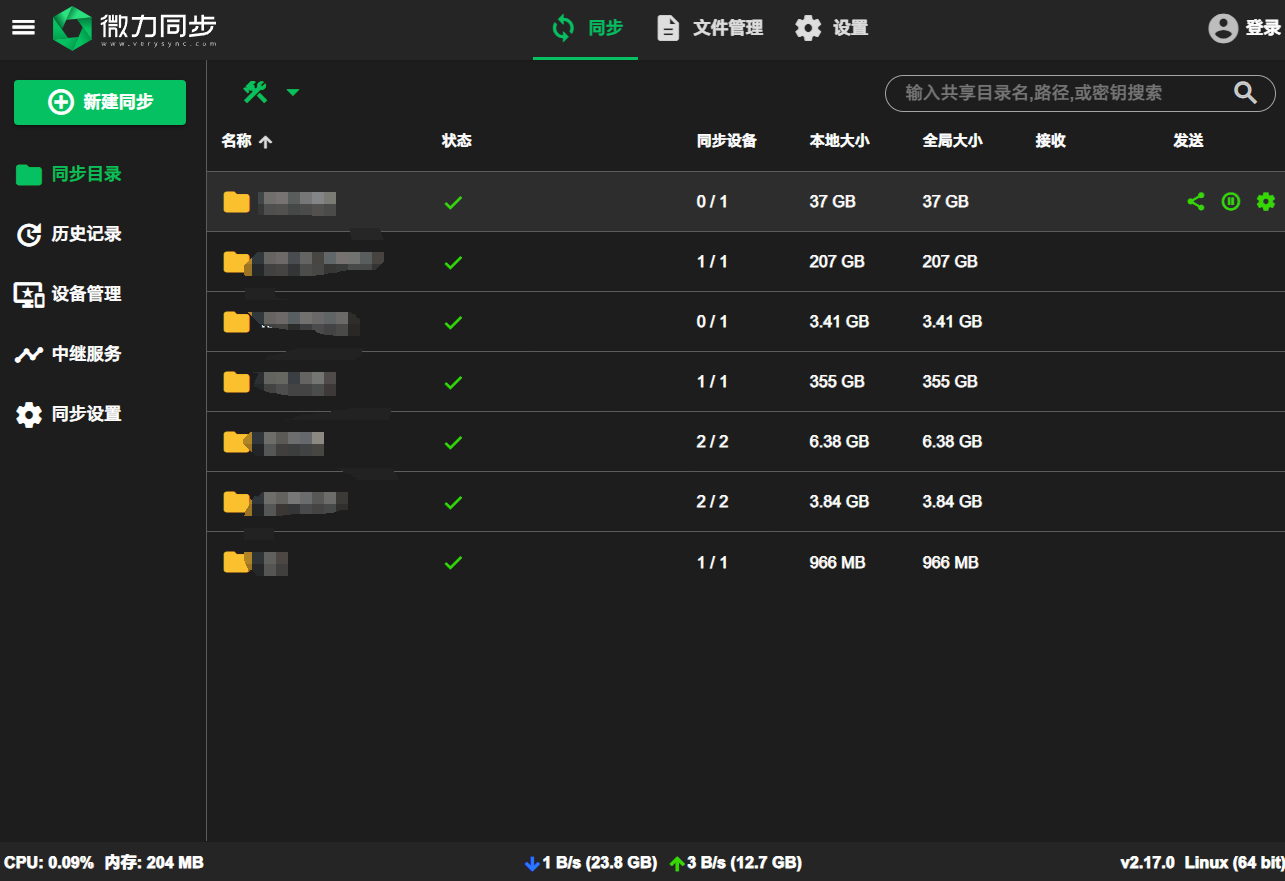Open the wrench tools icon
The height and width of the screenshot is (881, 1285).
255,93
